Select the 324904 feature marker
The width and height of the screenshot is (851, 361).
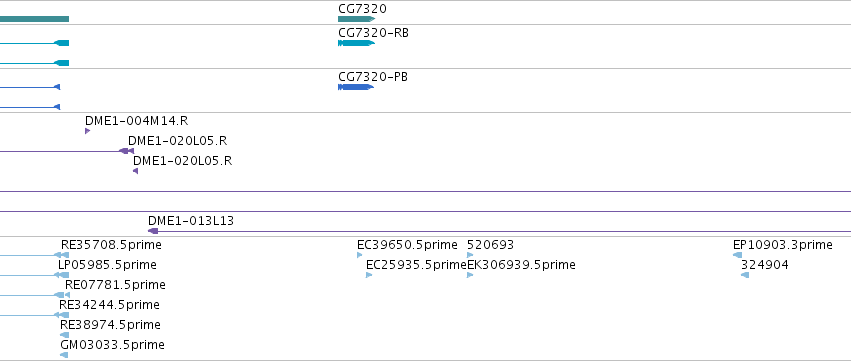(745, 275)
